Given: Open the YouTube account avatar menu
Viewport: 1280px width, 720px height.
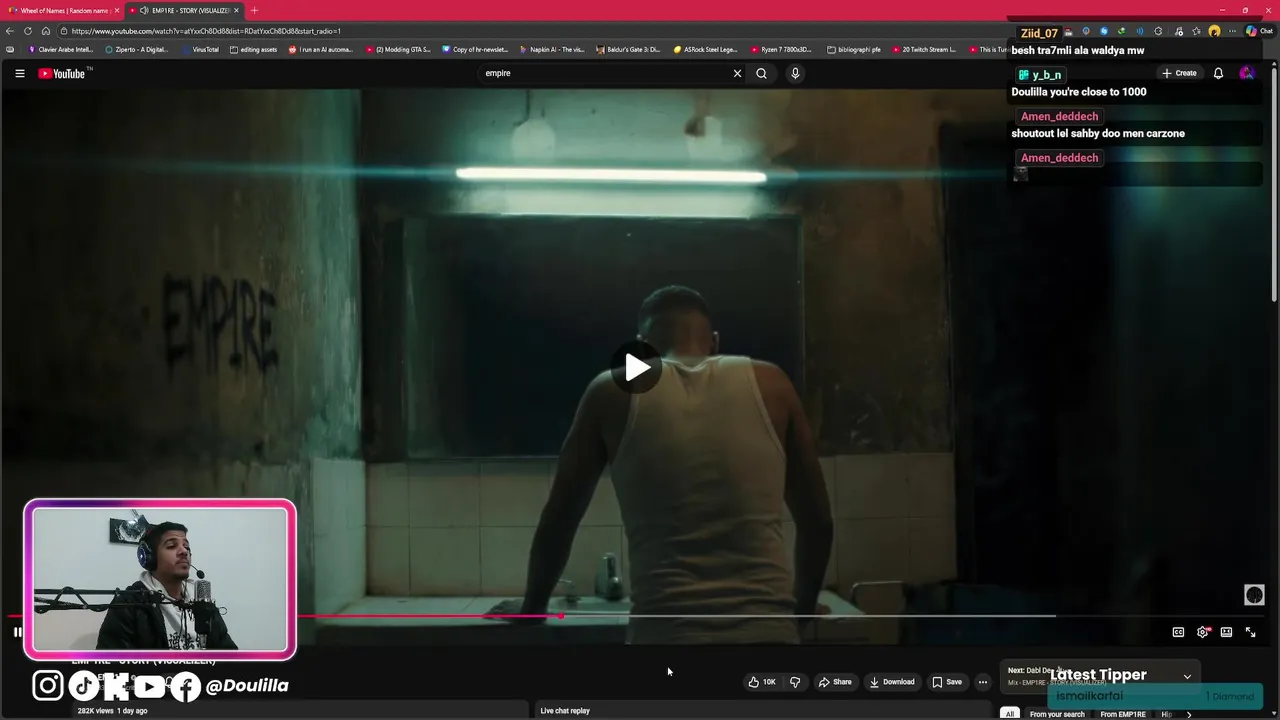Looking at the screenshot, I should pos(1246,73).
